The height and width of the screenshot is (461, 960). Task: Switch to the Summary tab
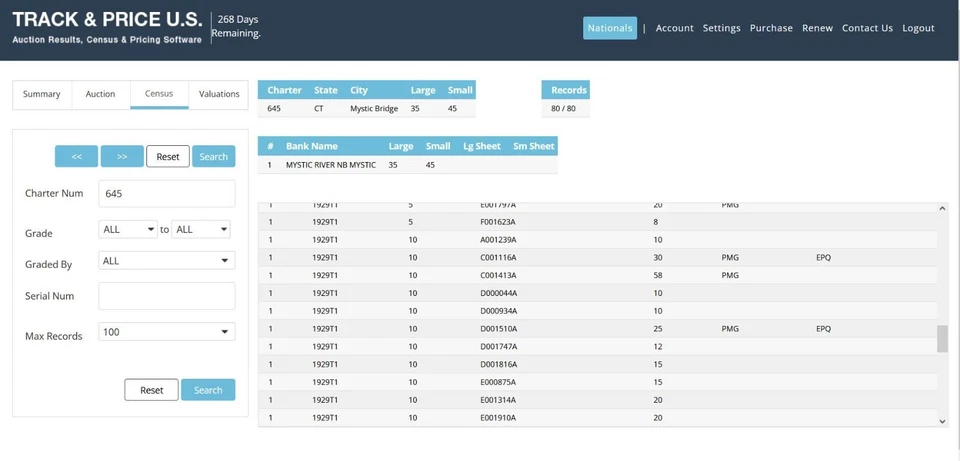[x=42, y=94]
